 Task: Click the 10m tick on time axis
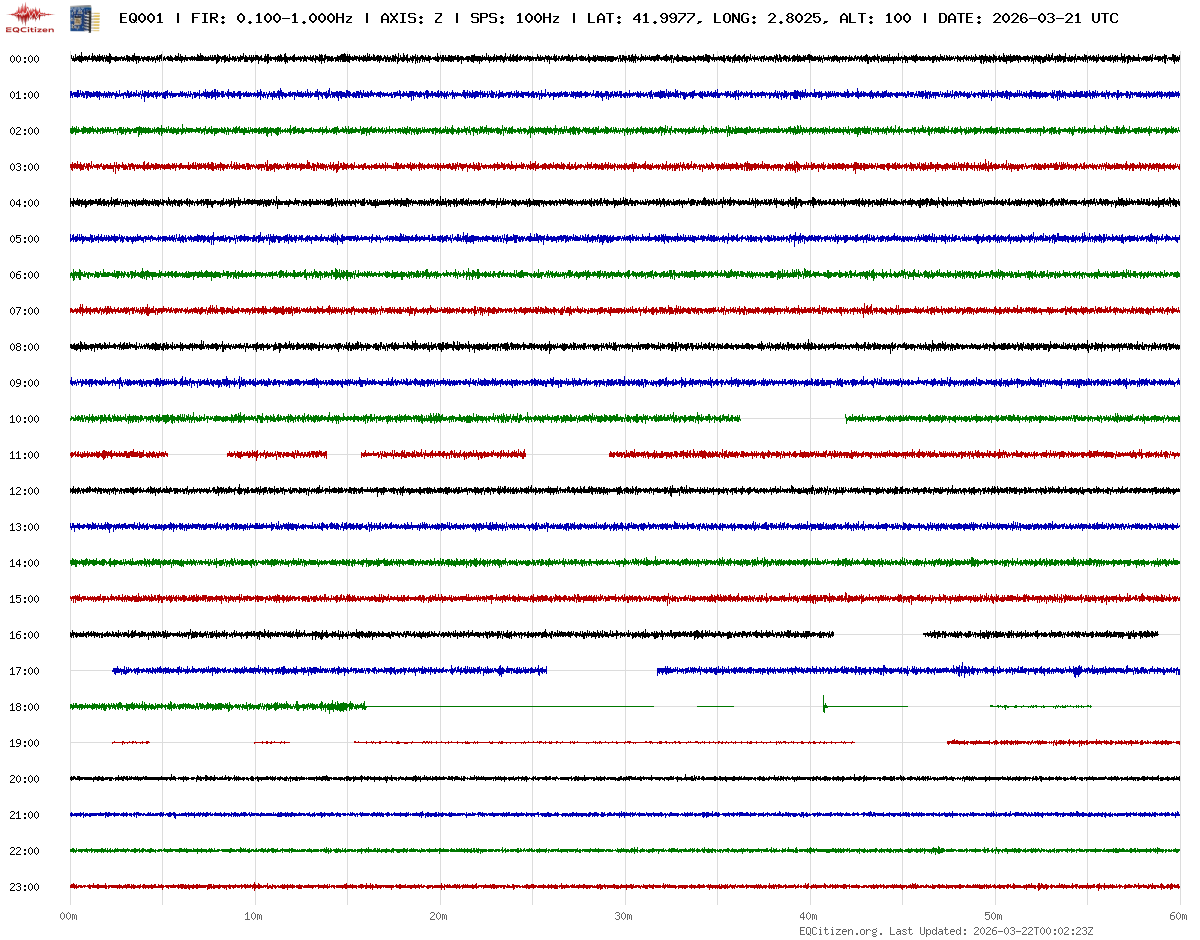(x=254, y=916)
